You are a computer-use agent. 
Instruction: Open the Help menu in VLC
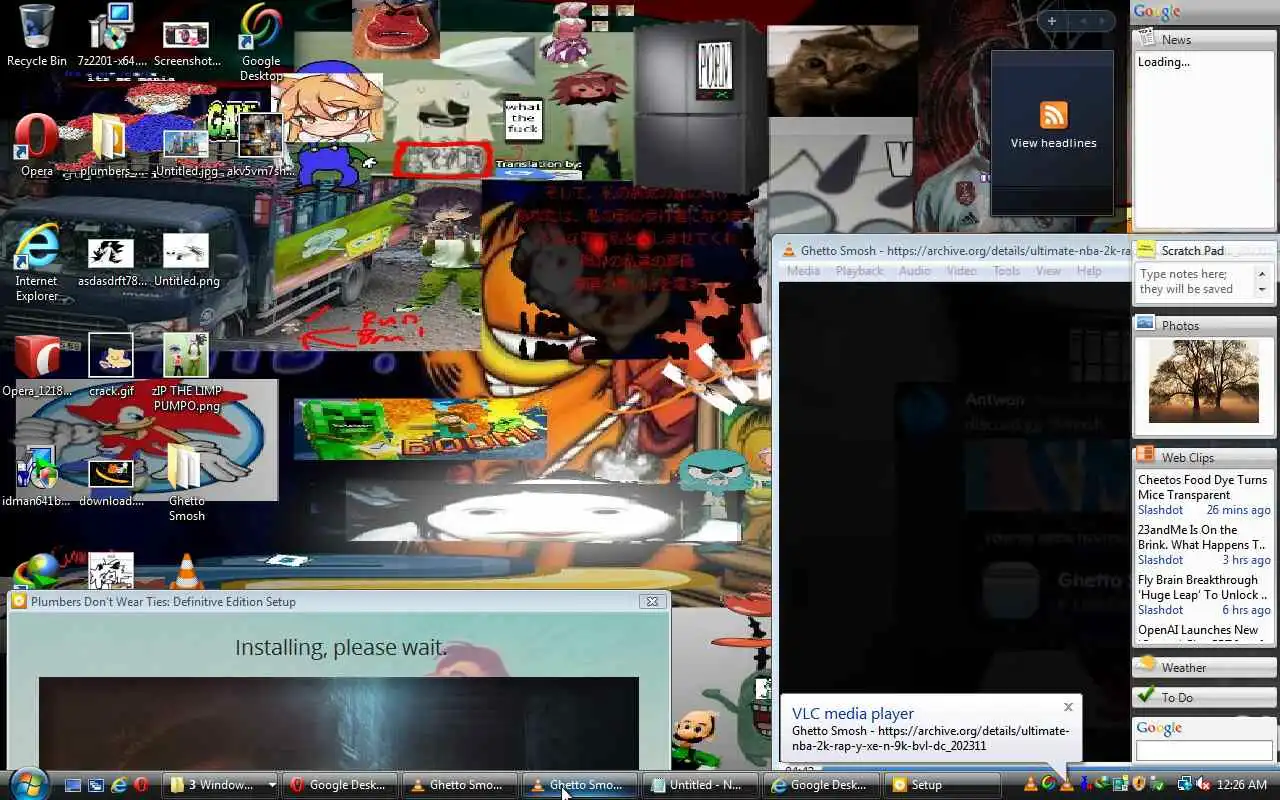tap(1088, 271)
